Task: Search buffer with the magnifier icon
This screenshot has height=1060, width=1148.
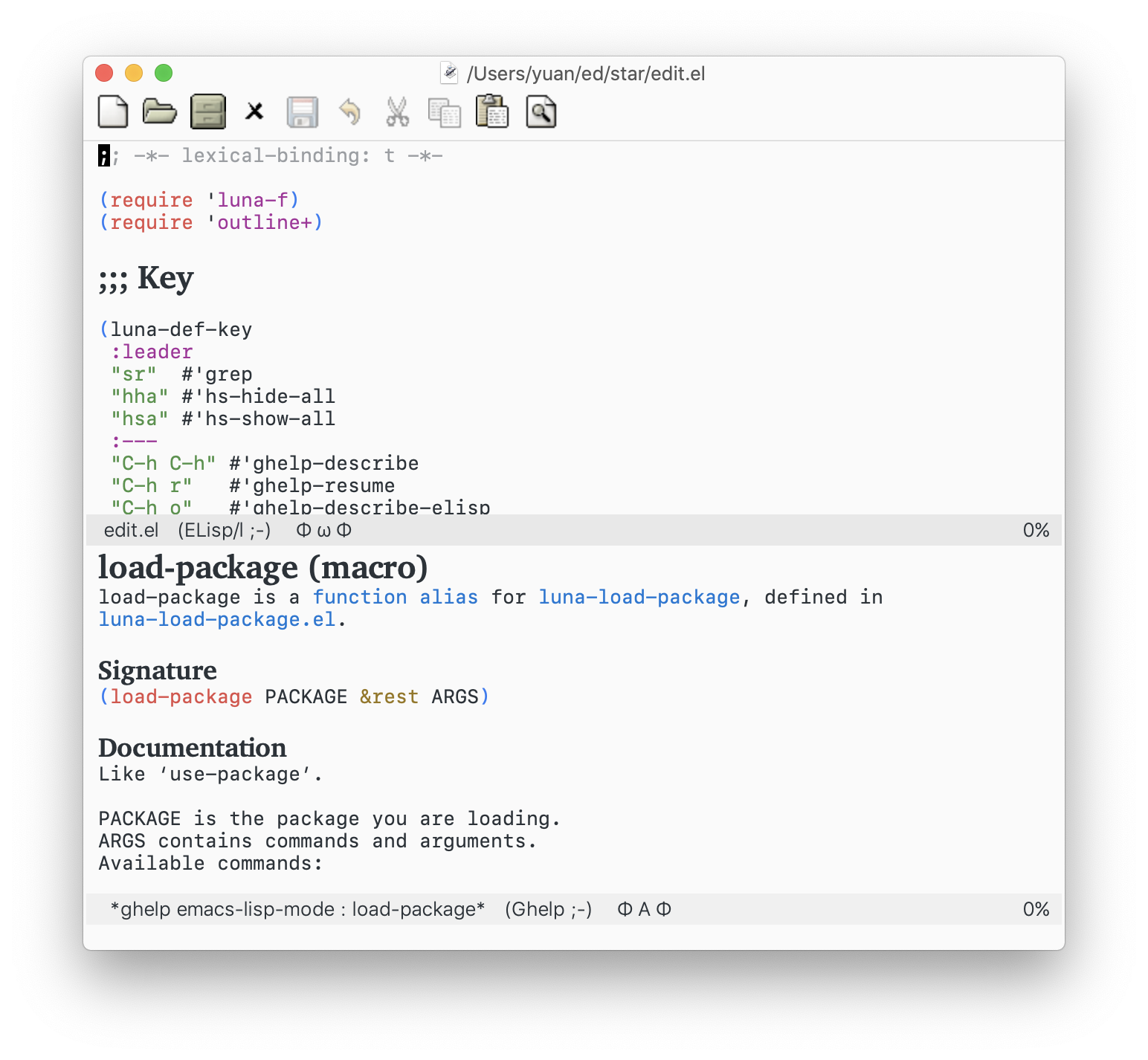Action: coord(541,112)
